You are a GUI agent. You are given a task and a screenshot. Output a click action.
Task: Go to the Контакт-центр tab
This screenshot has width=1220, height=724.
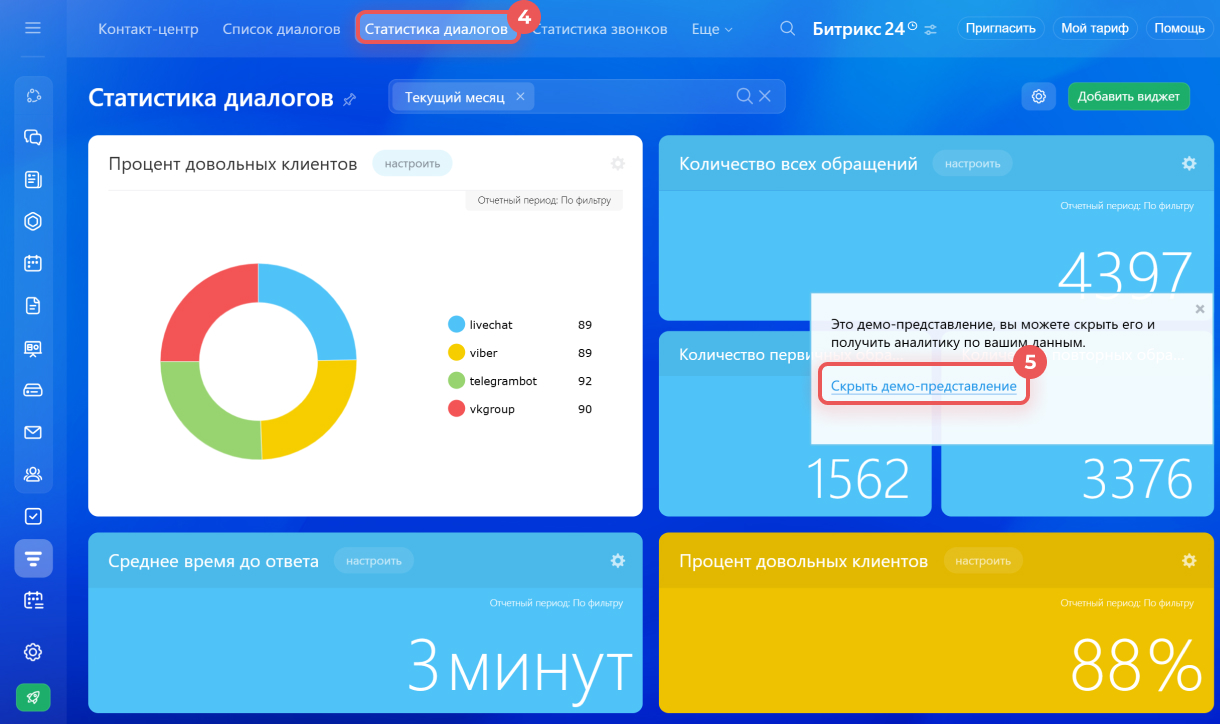pyautogui.click(x=148, y=29)
